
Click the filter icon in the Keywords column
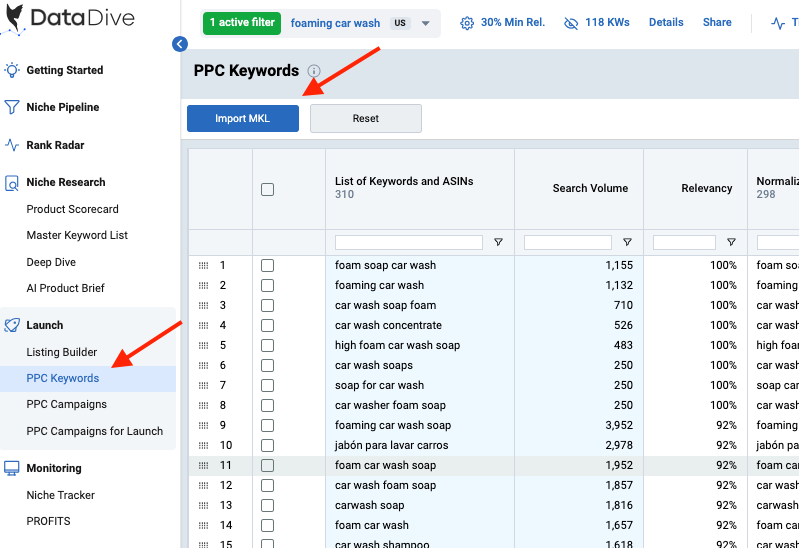(x=498, y=242)
